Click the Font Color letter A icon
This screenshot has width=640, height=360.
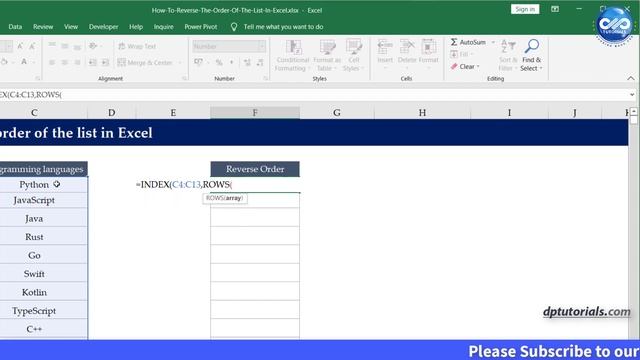click(24, 62)
